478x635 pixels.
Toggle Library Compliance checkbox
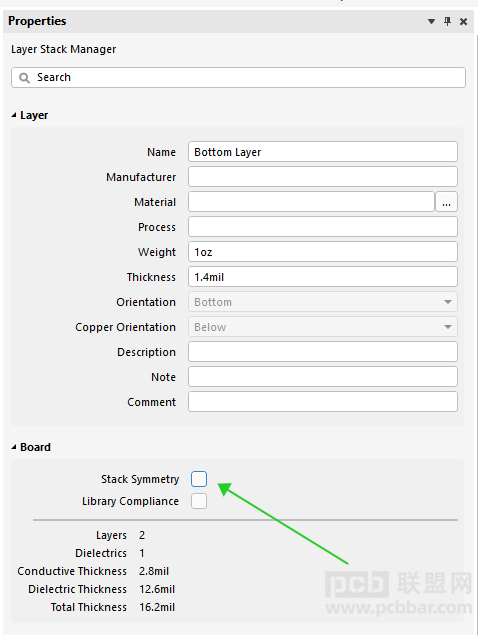click(199, 501)
